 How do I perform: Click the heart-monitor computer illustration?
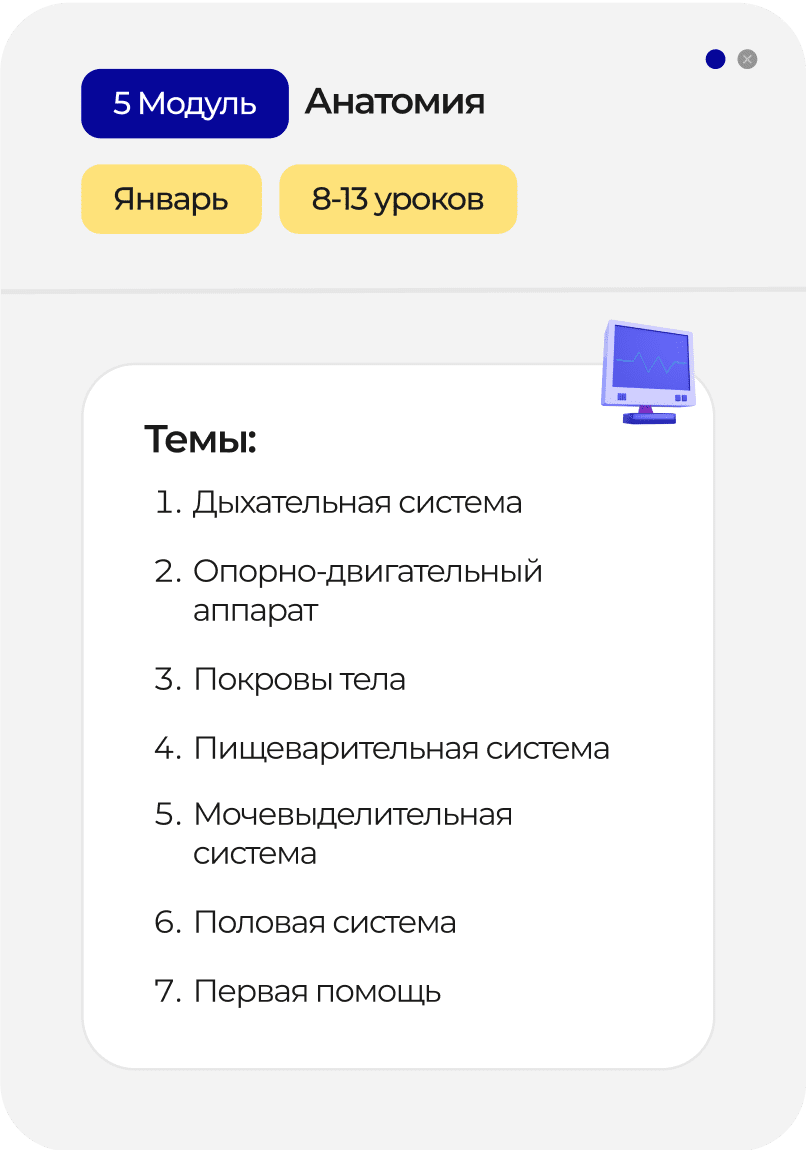(x=648, y=372)
